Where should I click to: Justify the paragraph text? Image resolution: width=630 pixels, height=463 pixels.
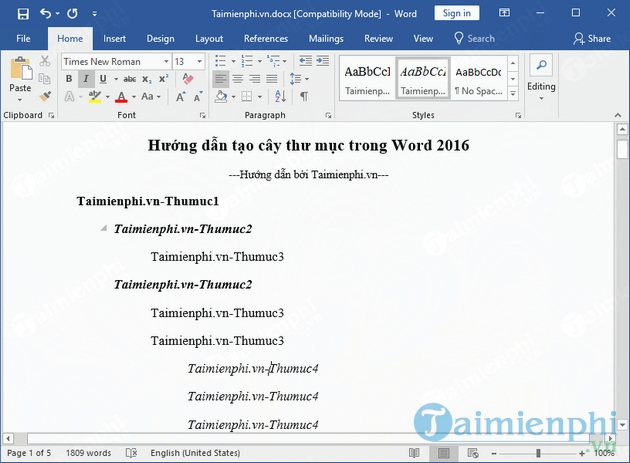pos(272,79)
